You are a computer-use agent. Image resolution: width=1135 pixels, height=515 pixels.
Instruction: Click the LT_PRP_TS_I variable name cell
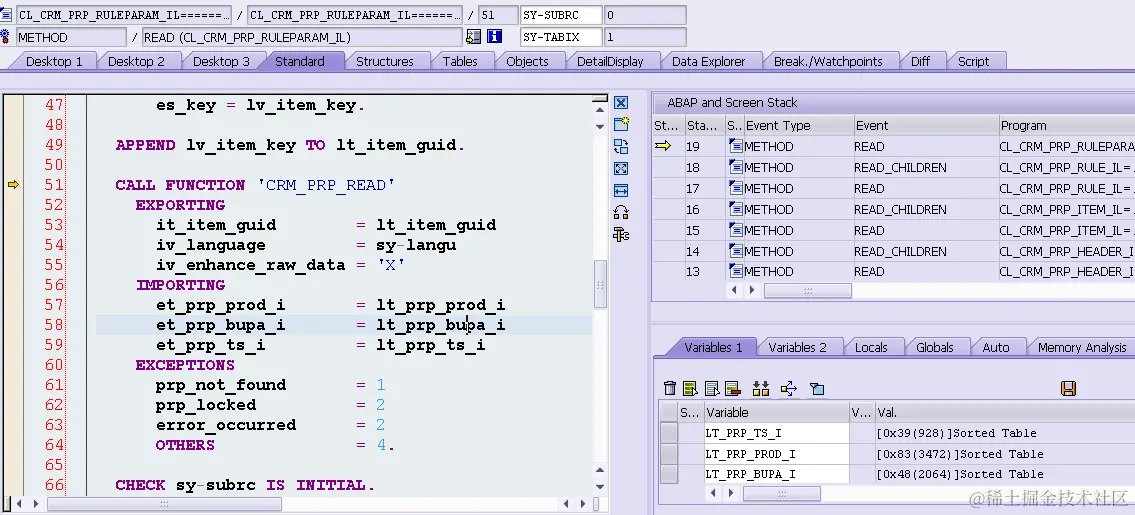(776, 433)
